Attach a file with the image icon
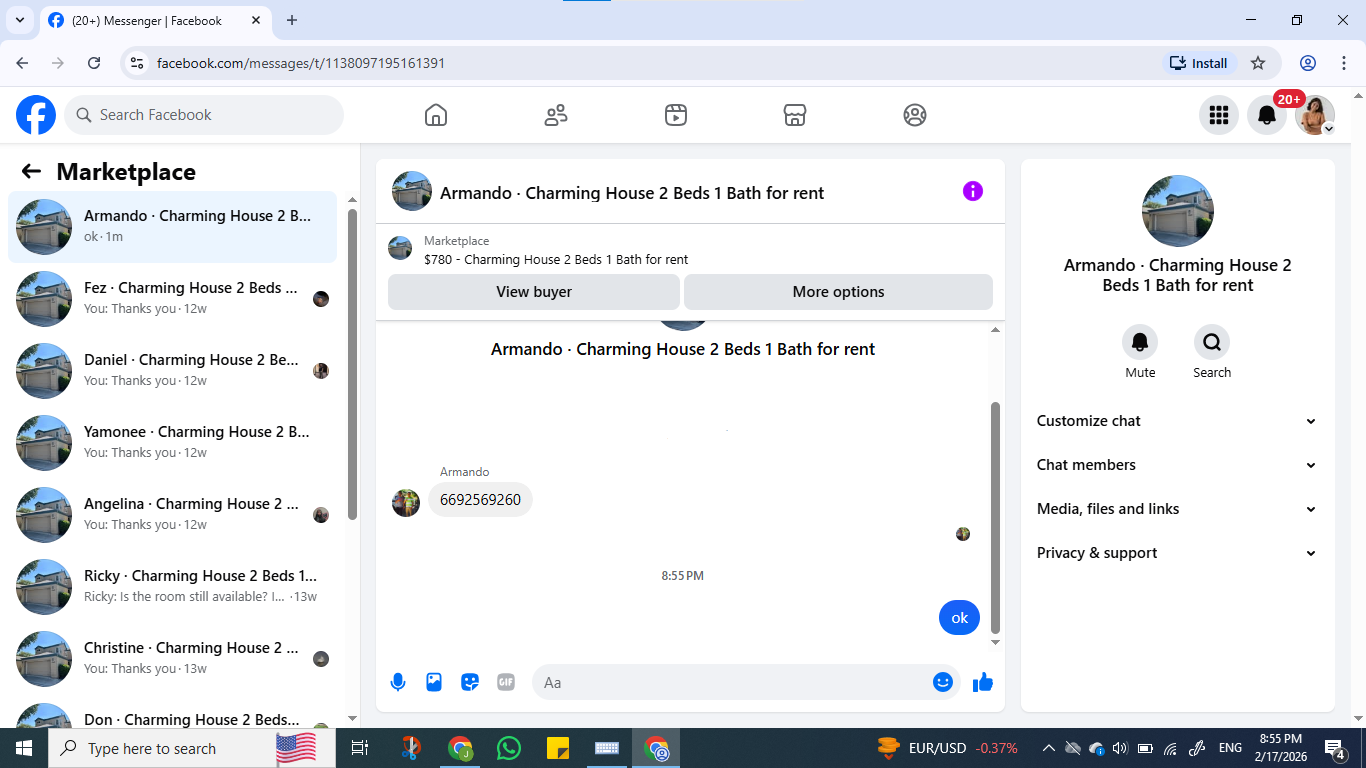 pyautogui.click(x=434, y=682)
